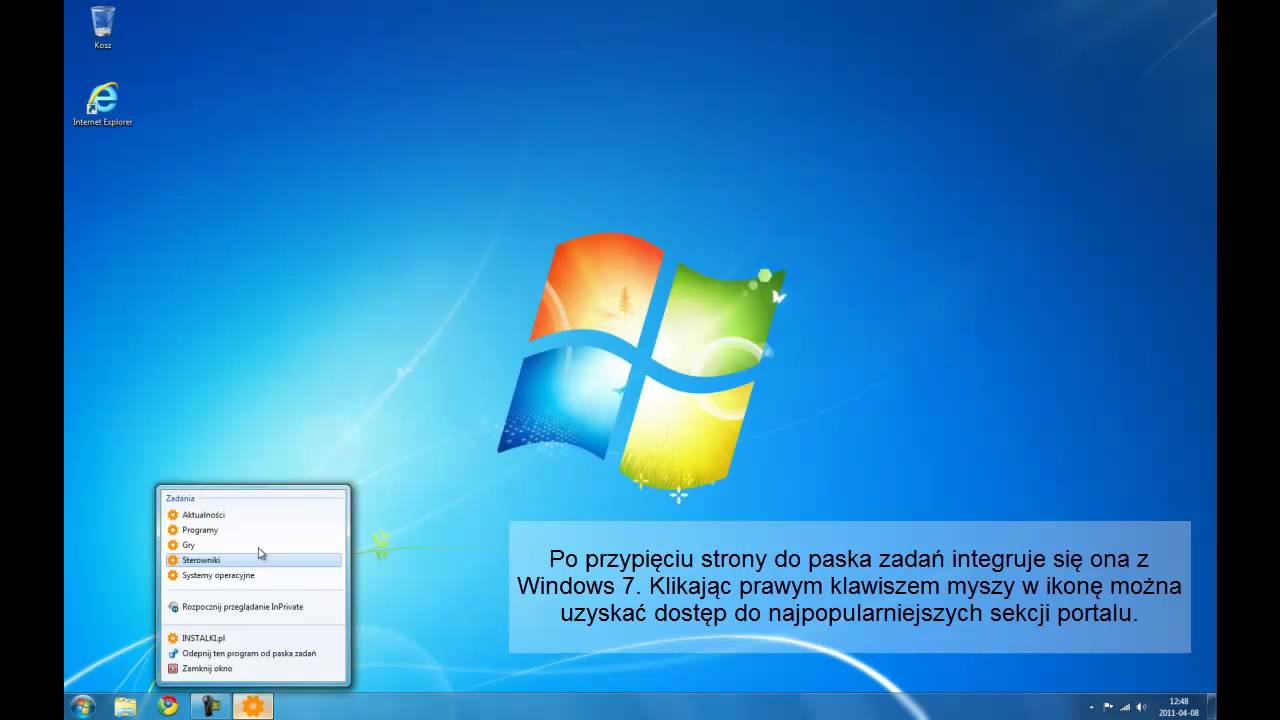Select the Internet Explorer desktop shortcut
The height and width of the screenshot is (720, 1280).
102,104
